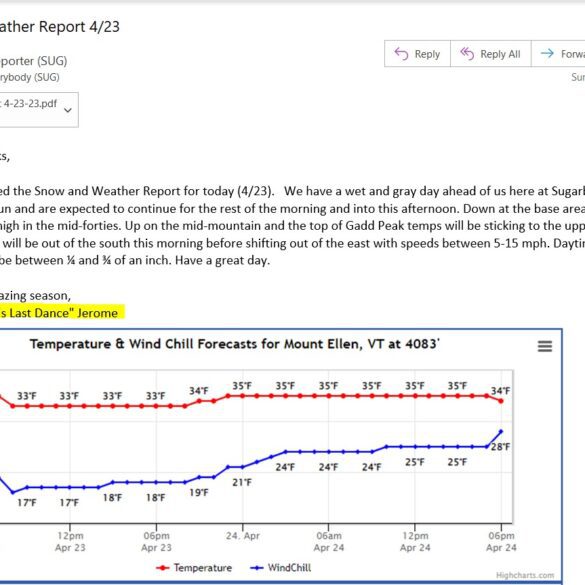Toggle the WindChill series legend item
Image resolution: width=585 pixels, height=585 pixels.
[281, 568]
